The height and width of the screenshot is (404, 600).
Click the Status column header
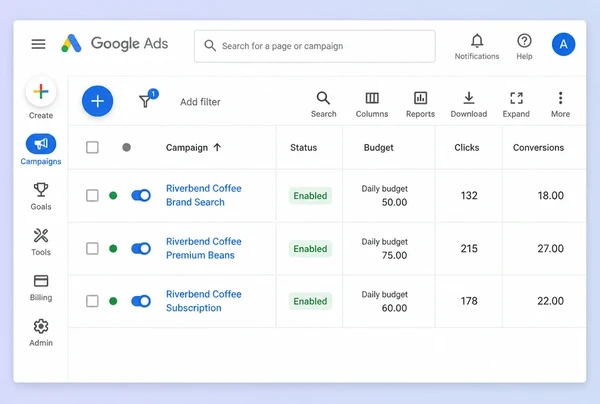[303, 148]
